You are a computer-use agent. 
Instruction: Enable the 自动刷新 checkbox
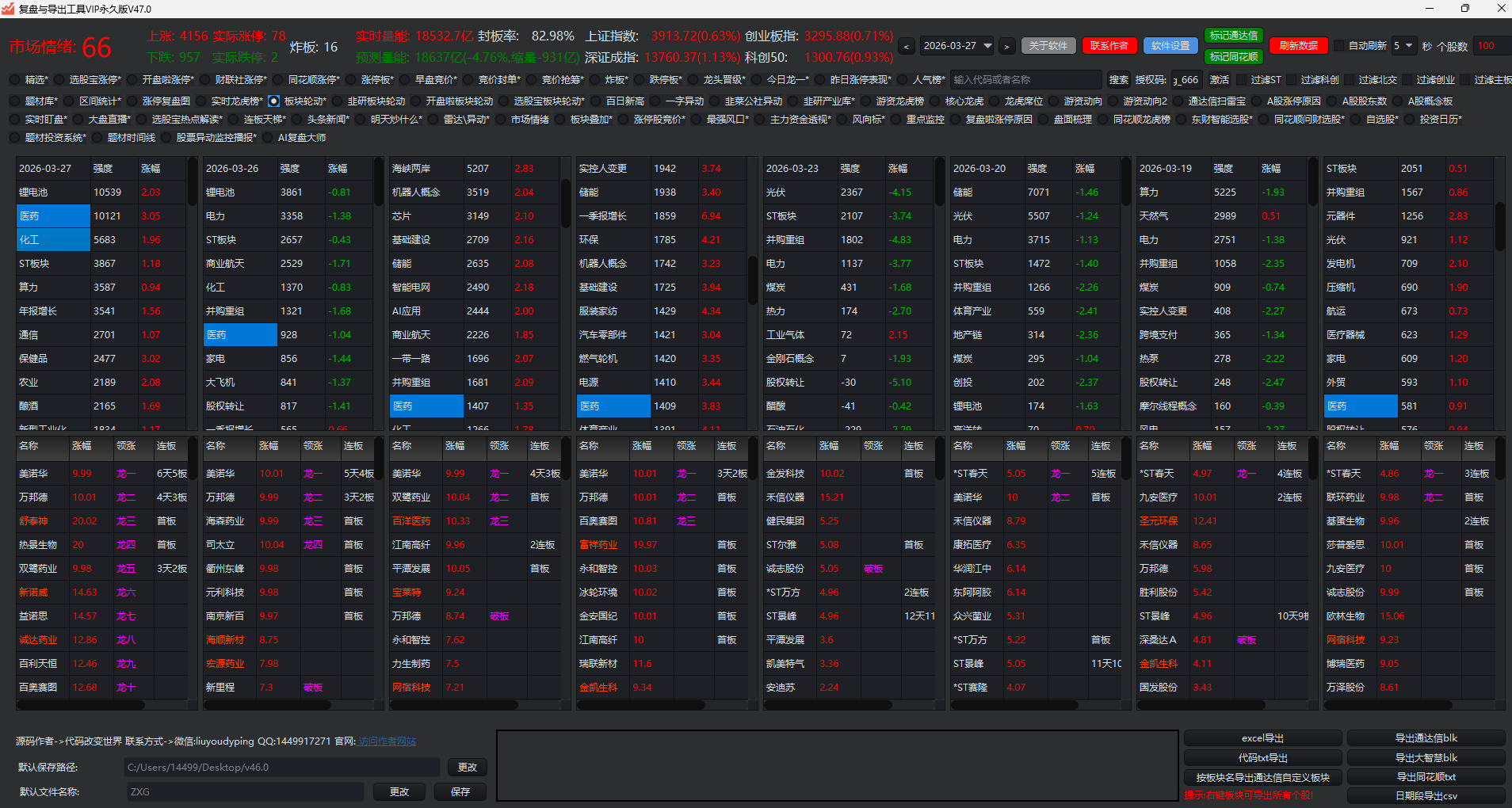[x=1340, y=46]
